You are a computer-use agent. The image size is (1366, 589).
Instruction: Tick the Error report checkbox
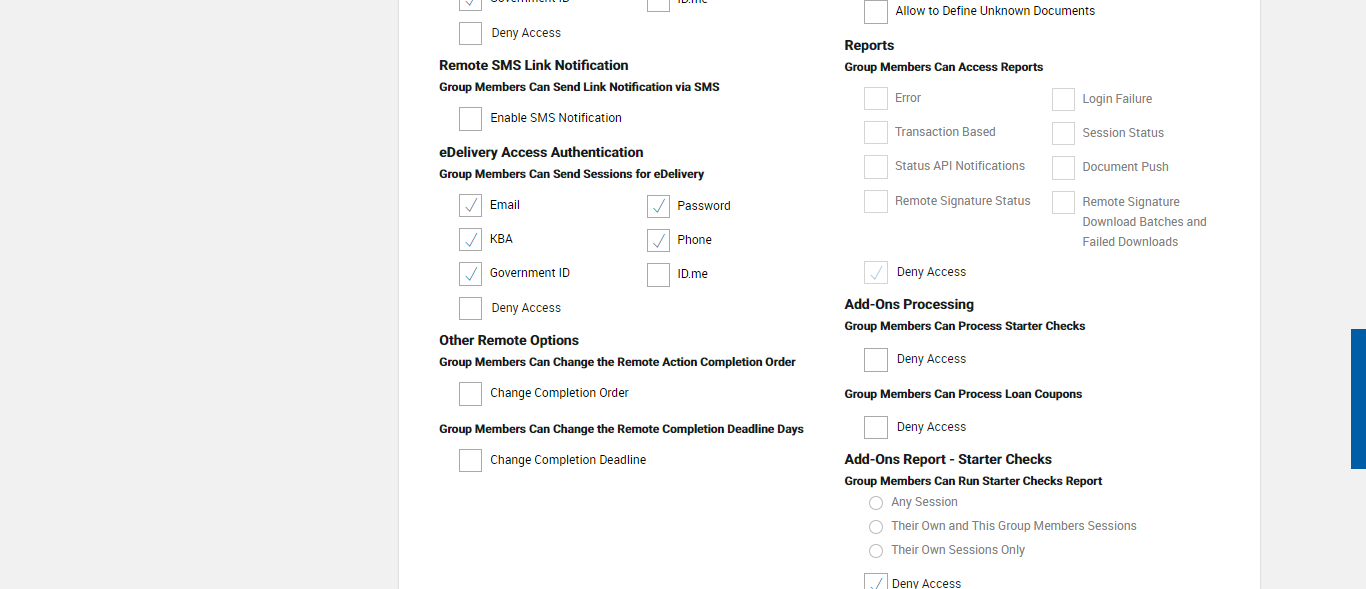(876, 99)
